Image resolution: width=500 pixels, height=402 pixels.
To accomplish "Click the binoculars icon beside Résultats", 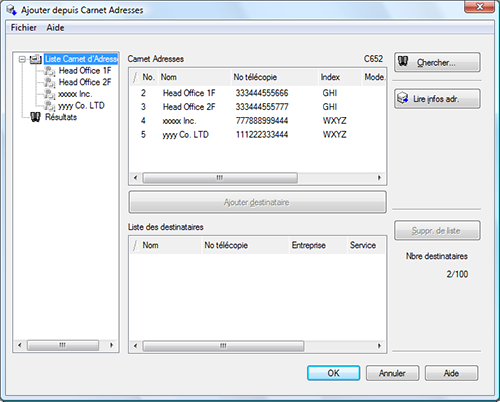I will 35,117.
